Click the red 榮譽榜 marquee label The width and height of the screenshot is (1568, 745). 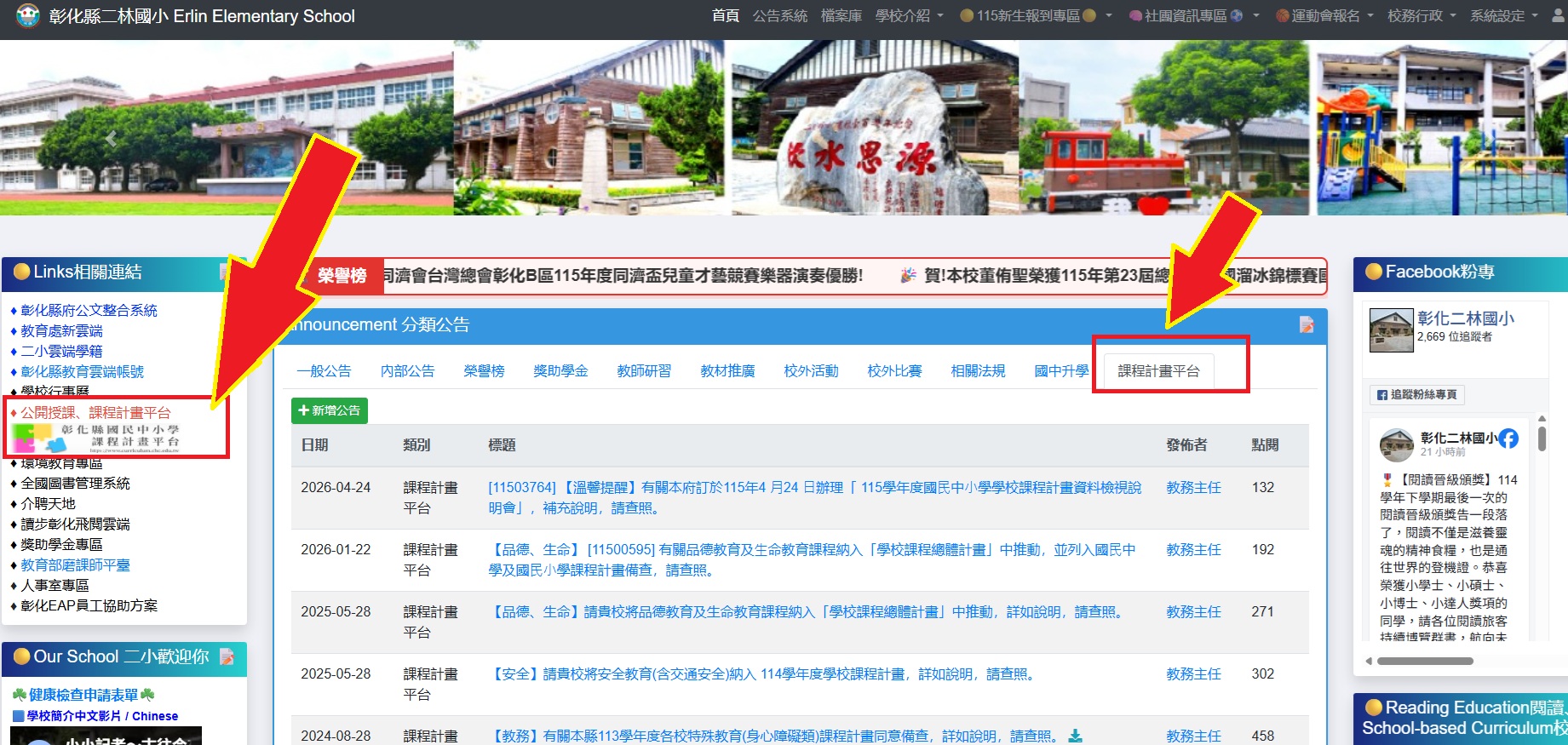point(342,276)
